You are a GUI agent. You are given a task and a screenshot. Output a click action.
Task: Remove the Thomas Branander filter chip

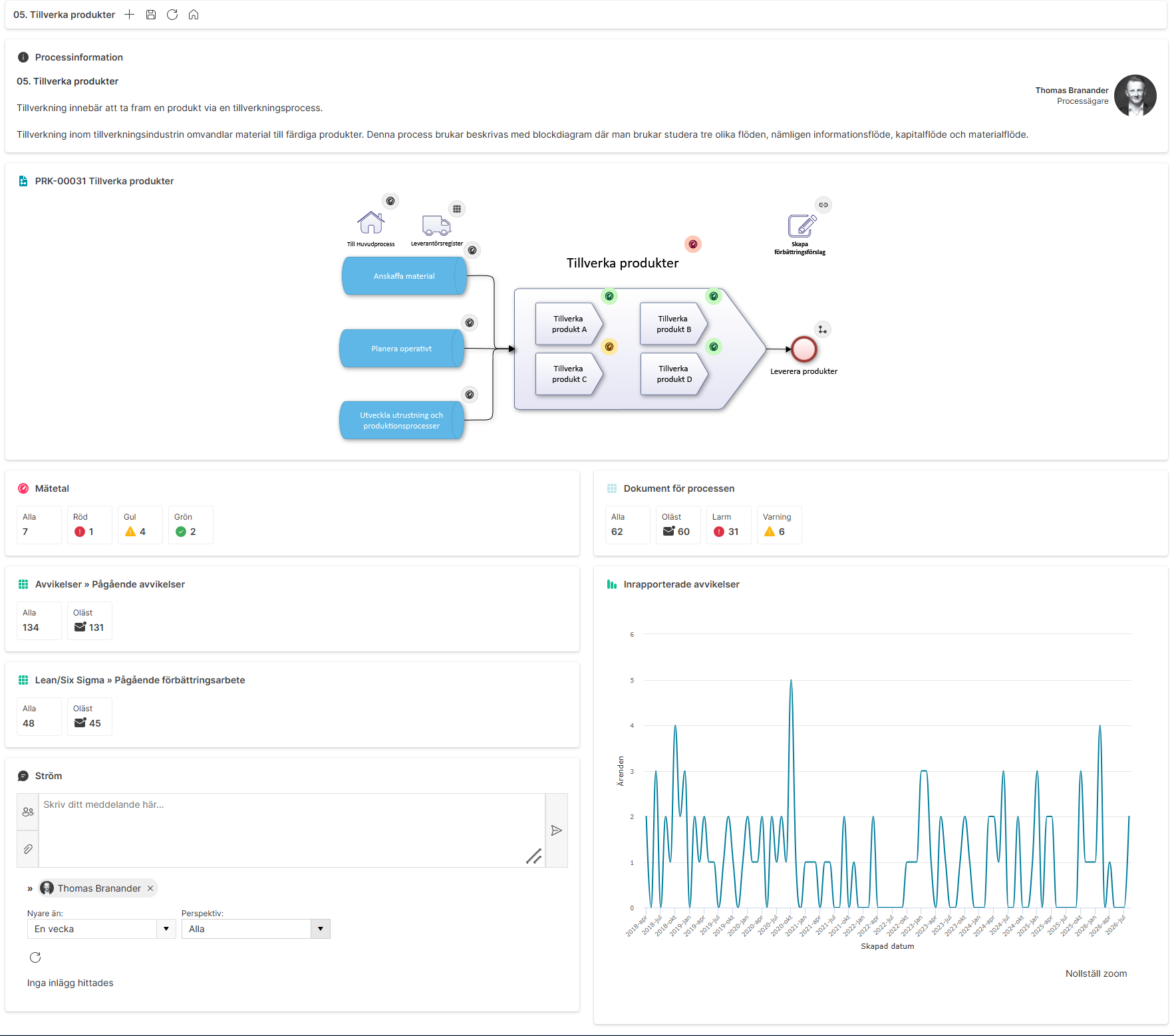(x=150, y=888)
